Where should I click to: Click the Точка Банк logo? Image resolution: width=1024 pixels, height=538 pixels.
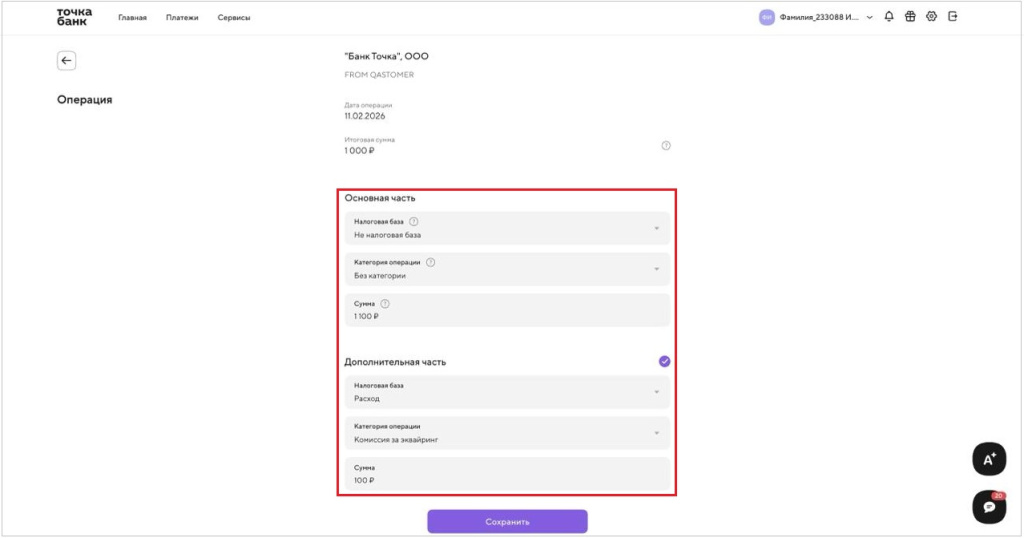(74, 17)
